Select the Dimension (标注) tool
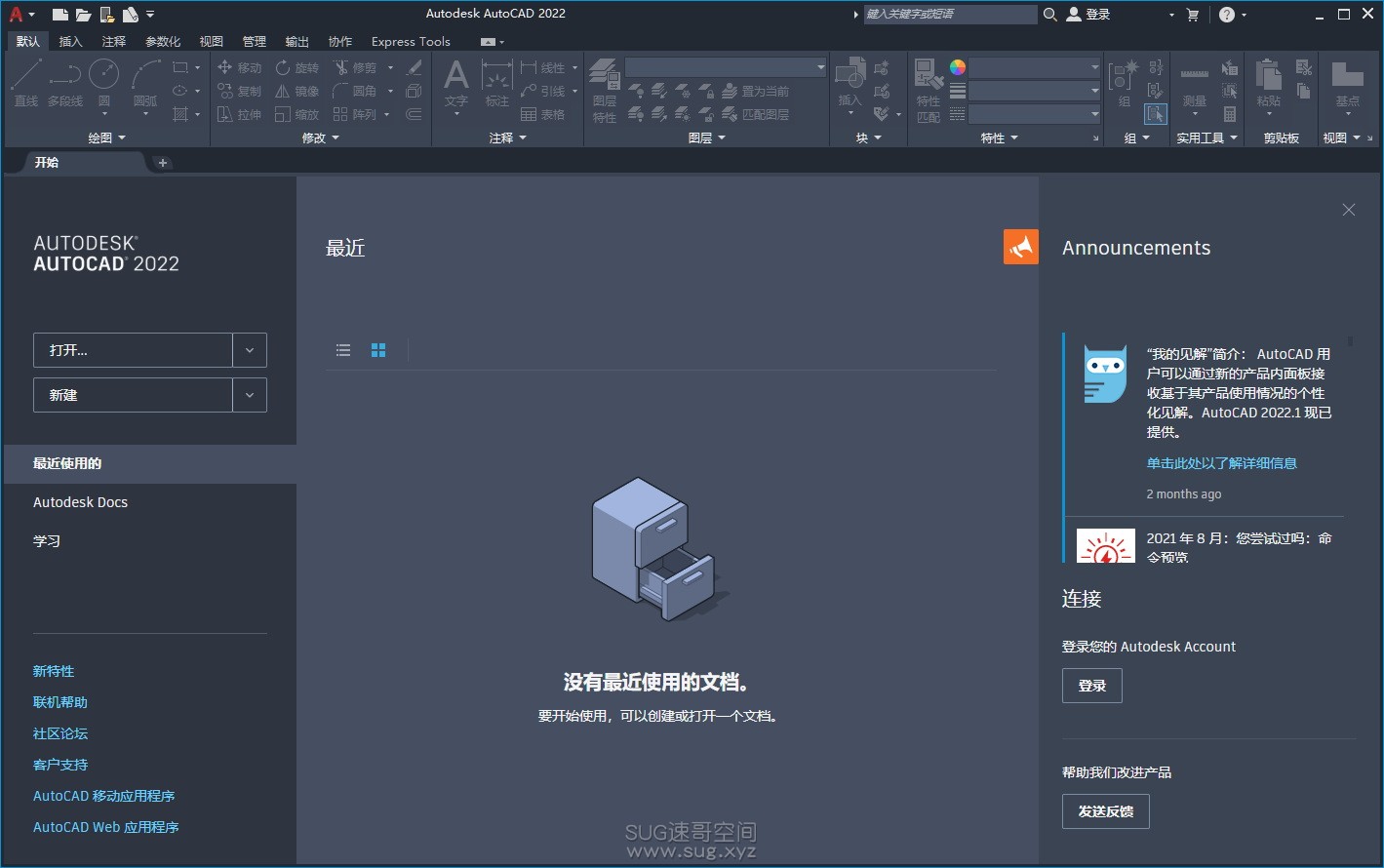Viewport: 1384px width, 868px height. [x=497, y=83]
